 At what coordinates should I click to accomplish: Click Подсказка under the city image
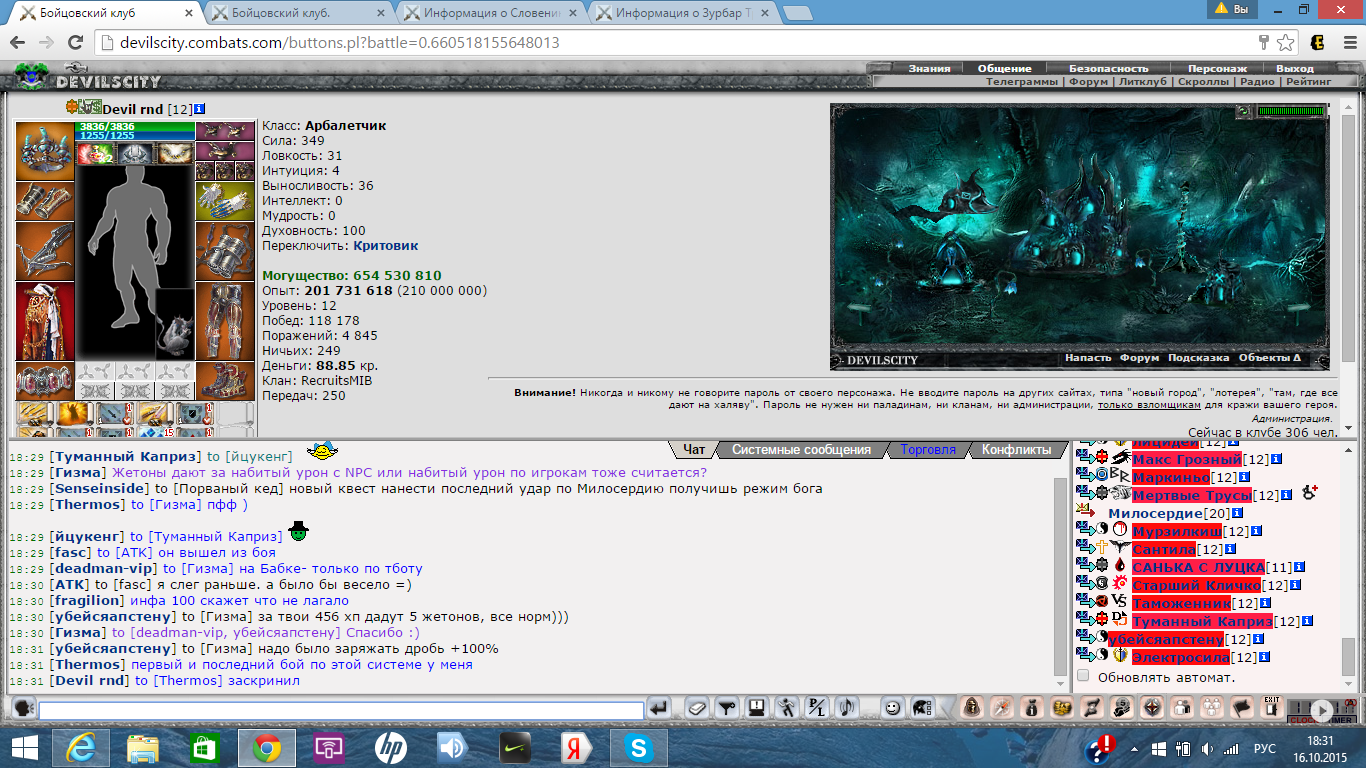pyautogui.click(x=1198, y=358)
